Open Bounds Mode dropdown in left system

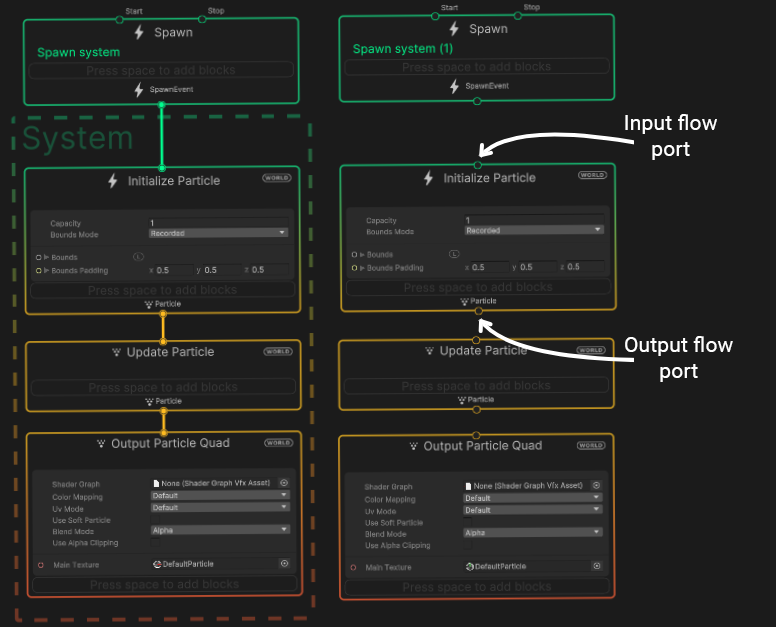(218, 233)
